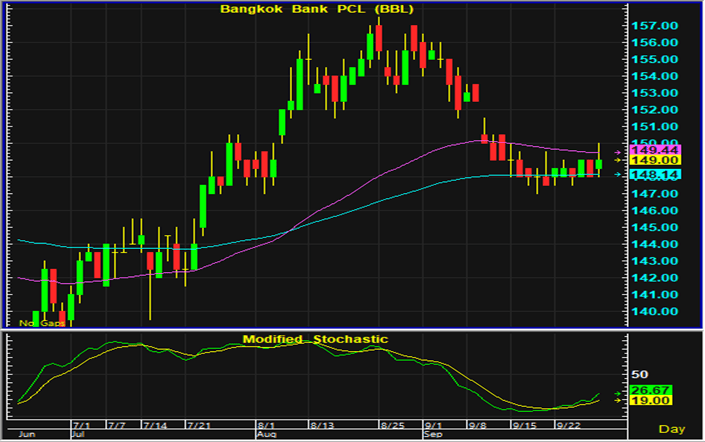The image size is (705, 442).
Task: Click the Modified Stochastic indicator title
Action: (314, 340)
